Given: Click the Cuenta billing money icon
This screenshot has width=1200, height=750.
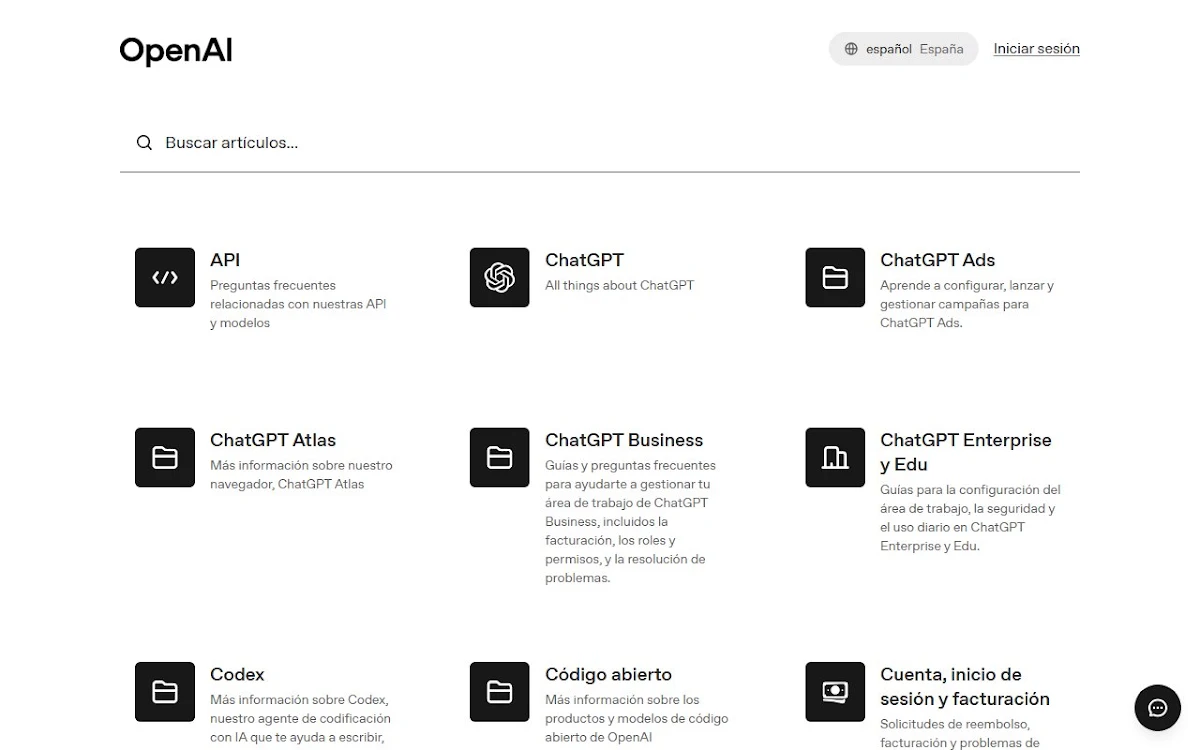Looking at the screenshot, I should point(835,691).
